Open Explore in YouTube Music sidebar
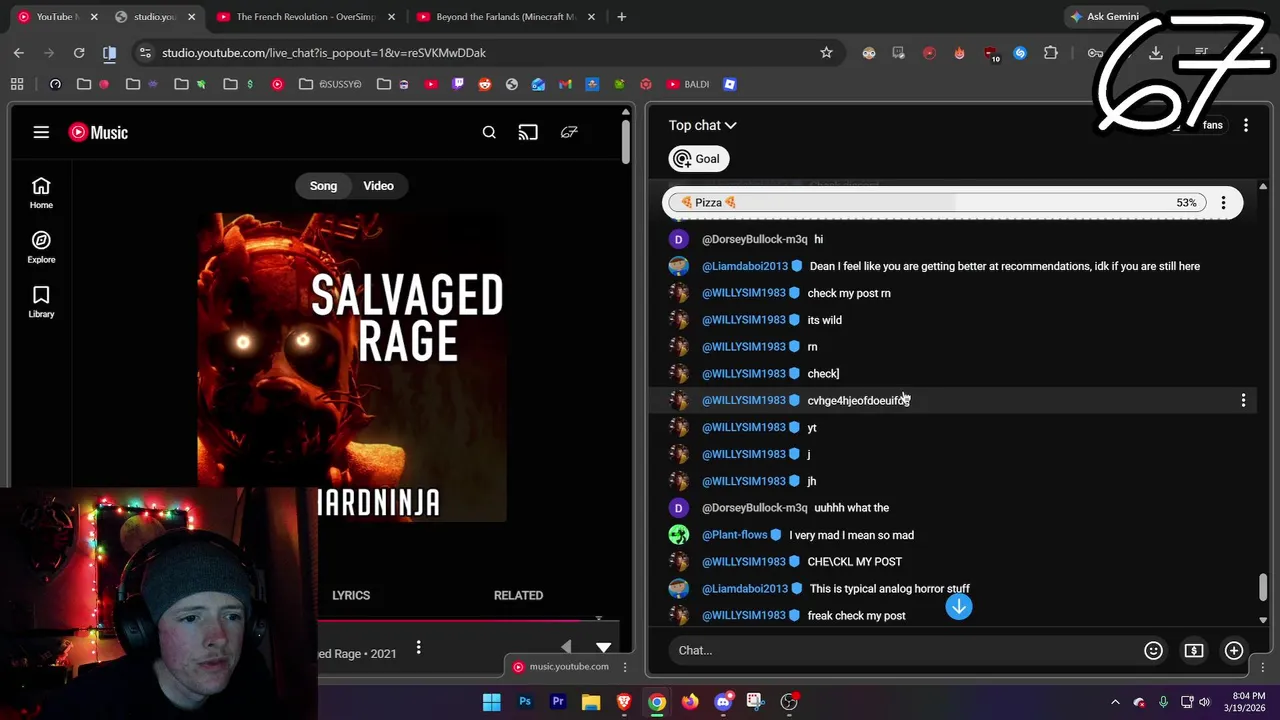The height and width of the screenshot is (720, 1280). [x=41, y=247]
